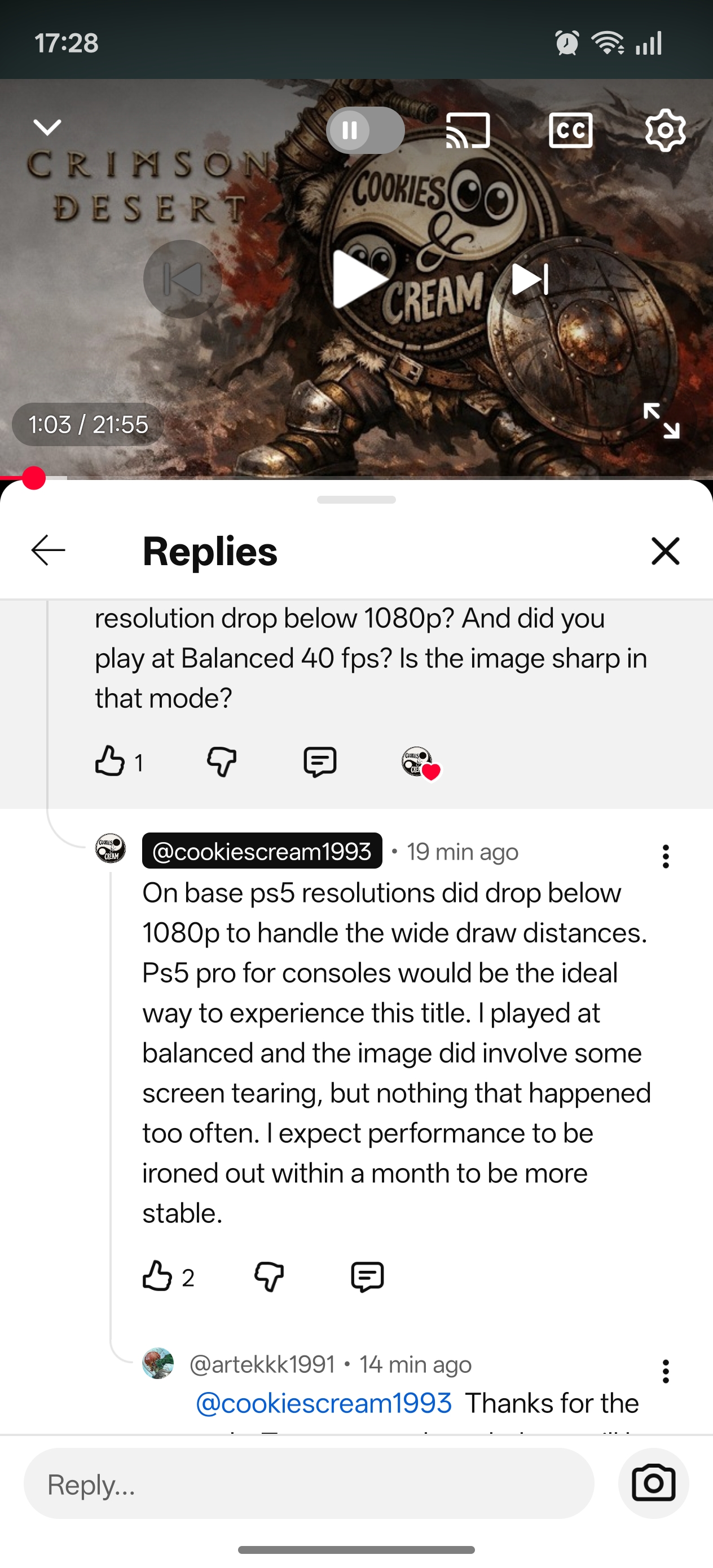Image resolution: width=713 pixels, height=1568 pixels.
Task: Play the video
Action: [359, 279]
